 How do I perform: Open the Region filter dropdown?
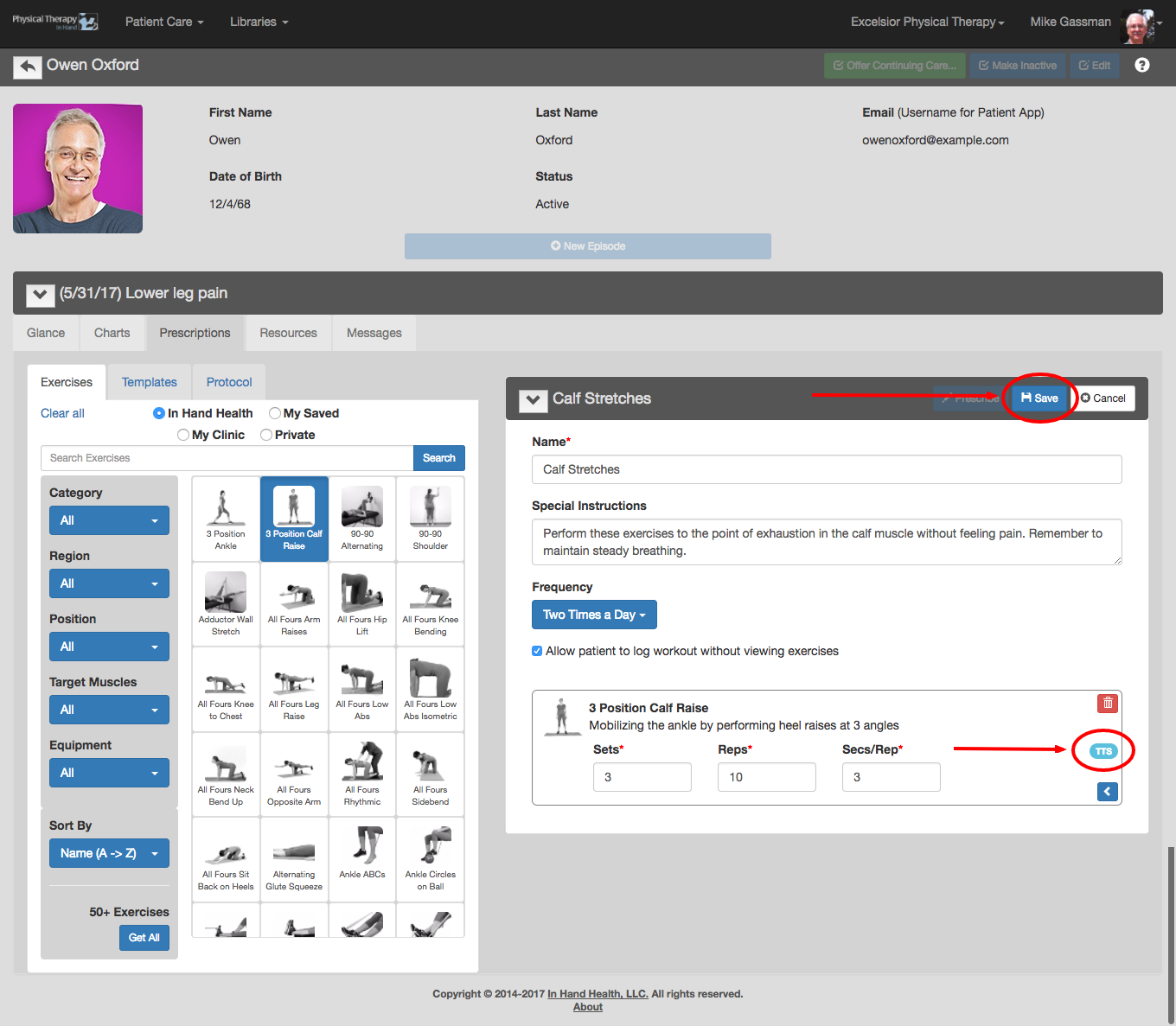coord(109,583)
